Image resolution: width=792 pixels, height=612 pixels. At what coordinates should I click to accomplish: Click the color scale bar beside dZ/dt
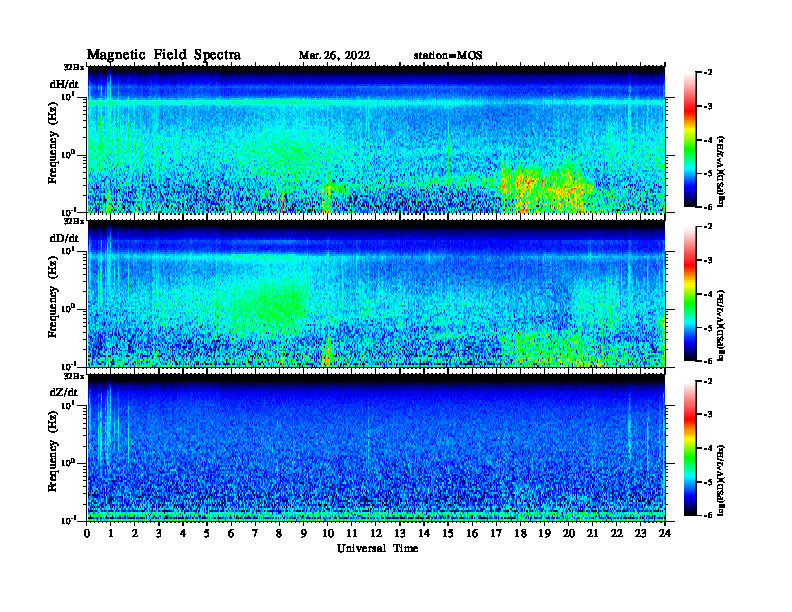tap(690, 448)
